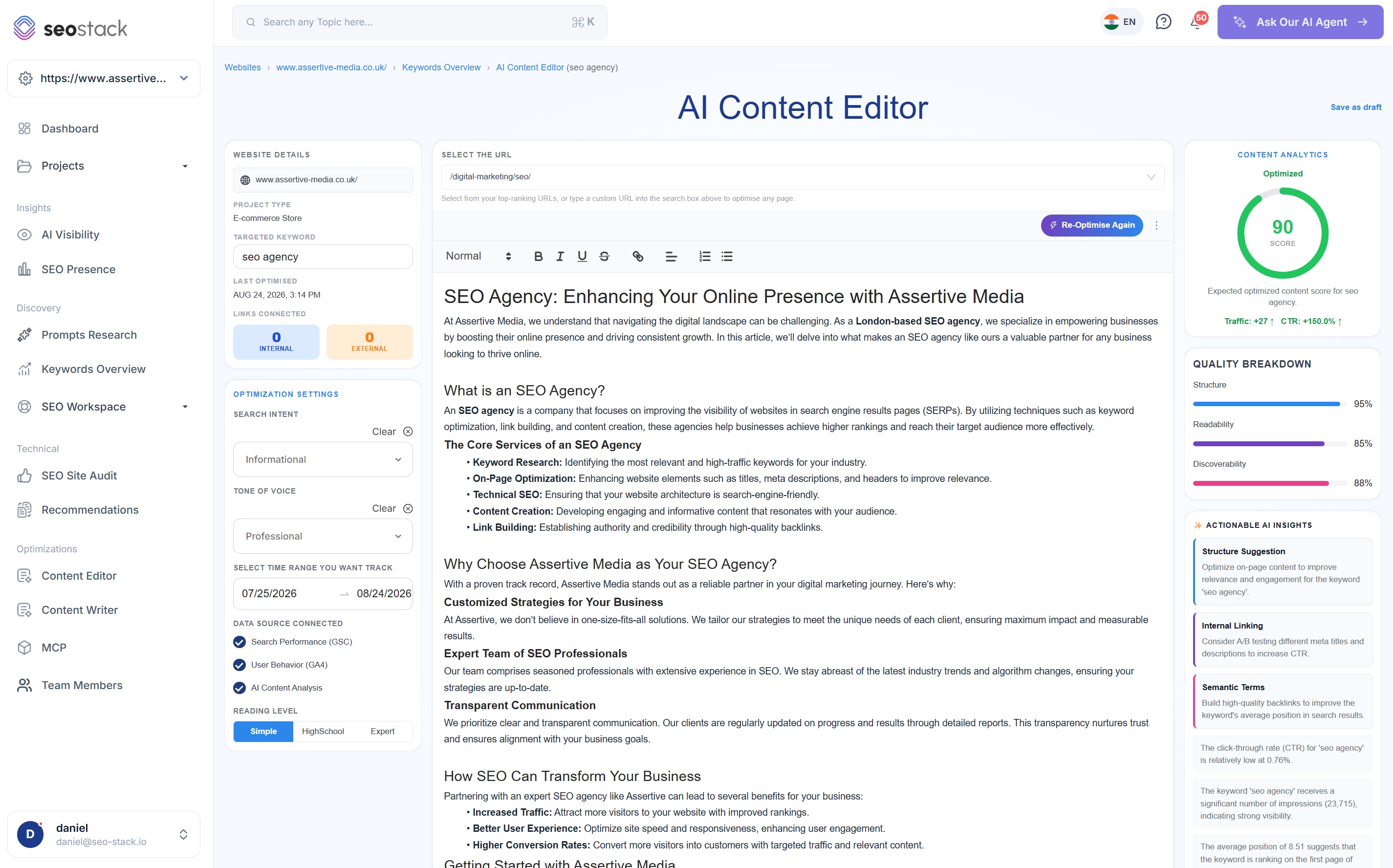Clear the Search Intent selection
Image resolution: width=1393 pixels, height=868 pixels.
[392, 431]
